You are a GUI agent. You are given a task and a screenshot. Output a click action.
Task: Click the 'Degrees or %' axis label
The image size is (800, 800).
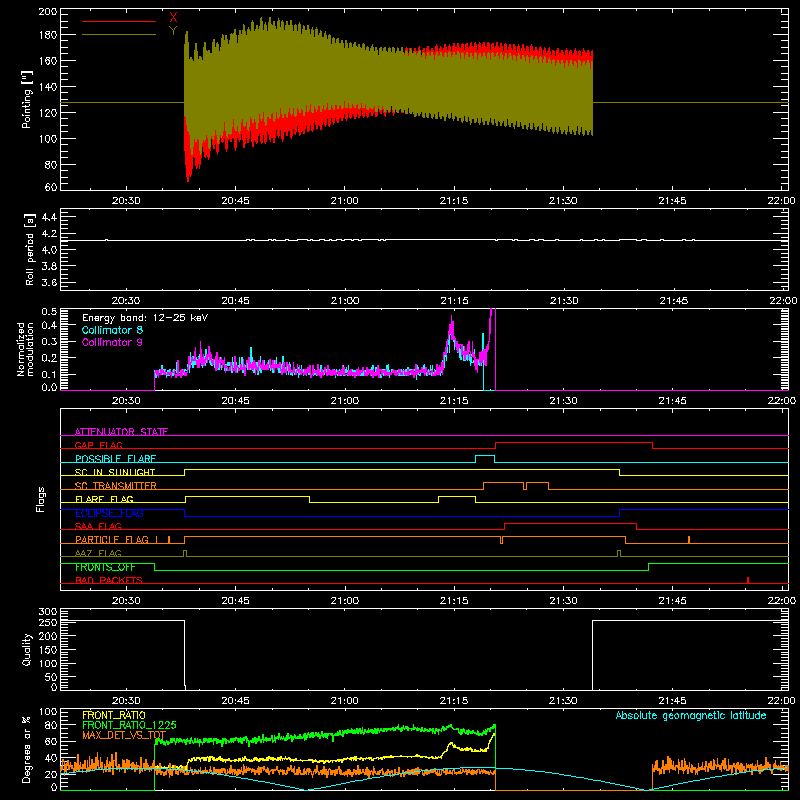[27, 749]
